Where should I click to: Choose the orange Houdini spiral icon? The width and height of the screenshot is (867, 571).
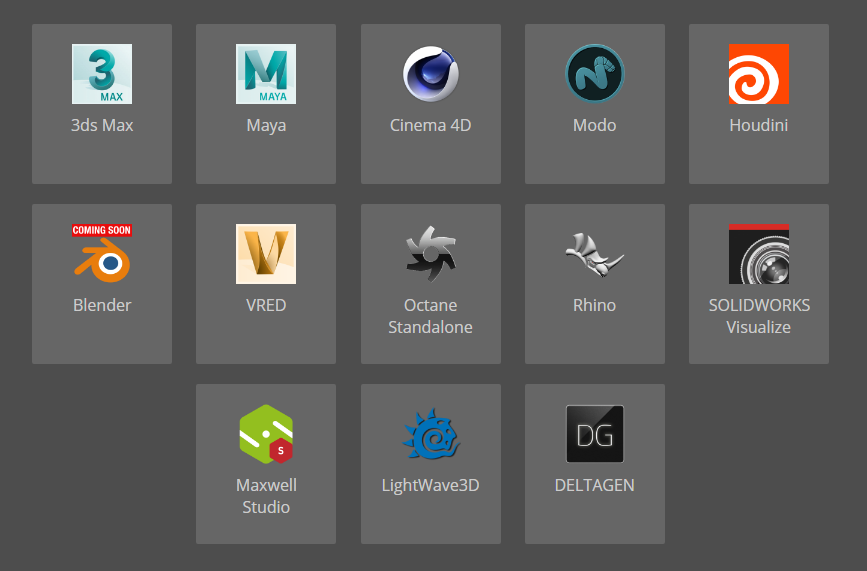(x=758, y=74)
